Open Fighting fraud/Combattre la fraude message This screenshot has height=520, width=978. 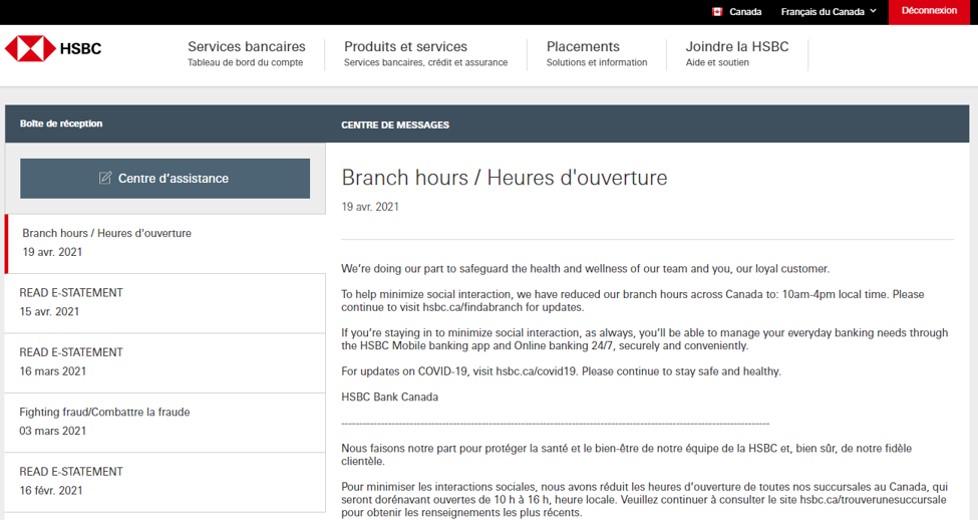pos(165,422)
